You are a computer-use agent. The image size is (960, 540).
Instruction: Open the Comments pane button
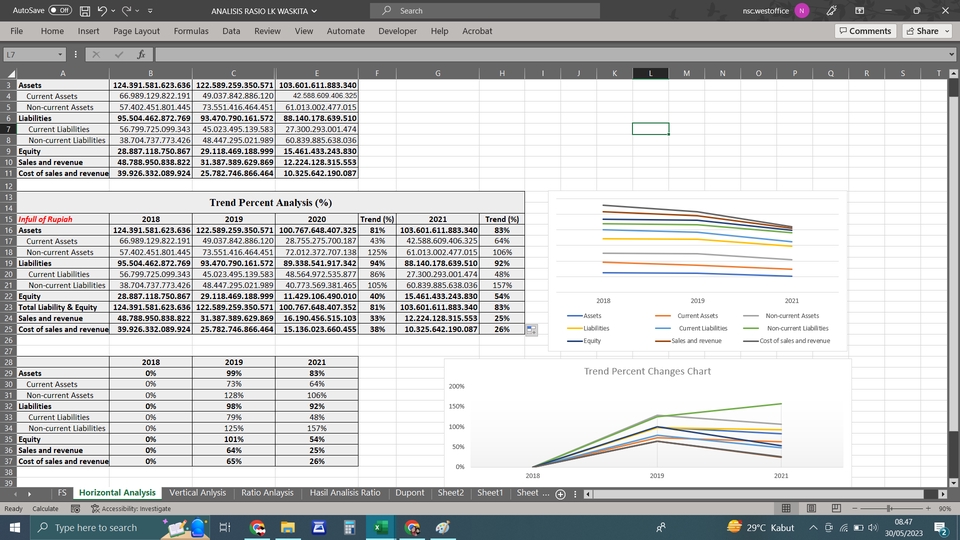click(x=865, y=31)
